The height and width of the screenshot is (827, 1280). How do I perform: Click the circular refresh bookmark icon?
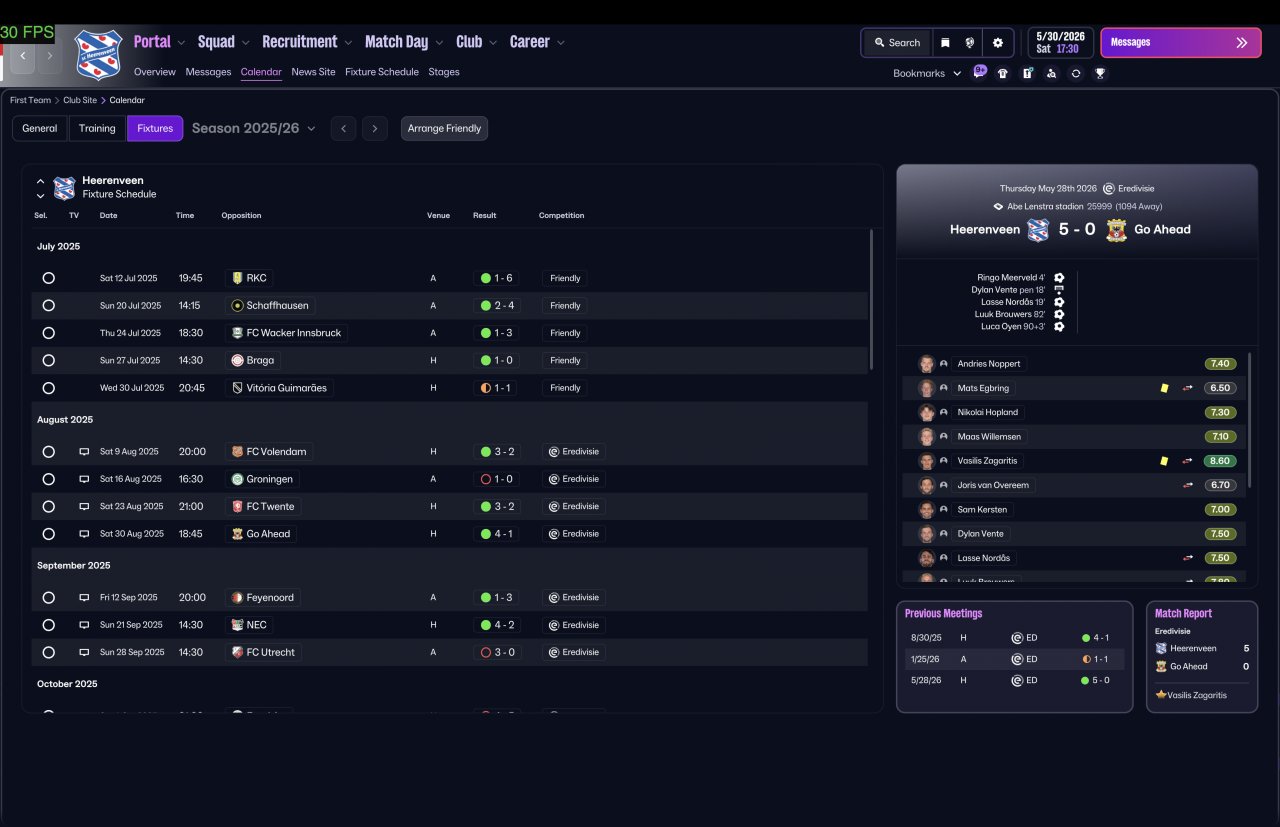[1076, 73]
